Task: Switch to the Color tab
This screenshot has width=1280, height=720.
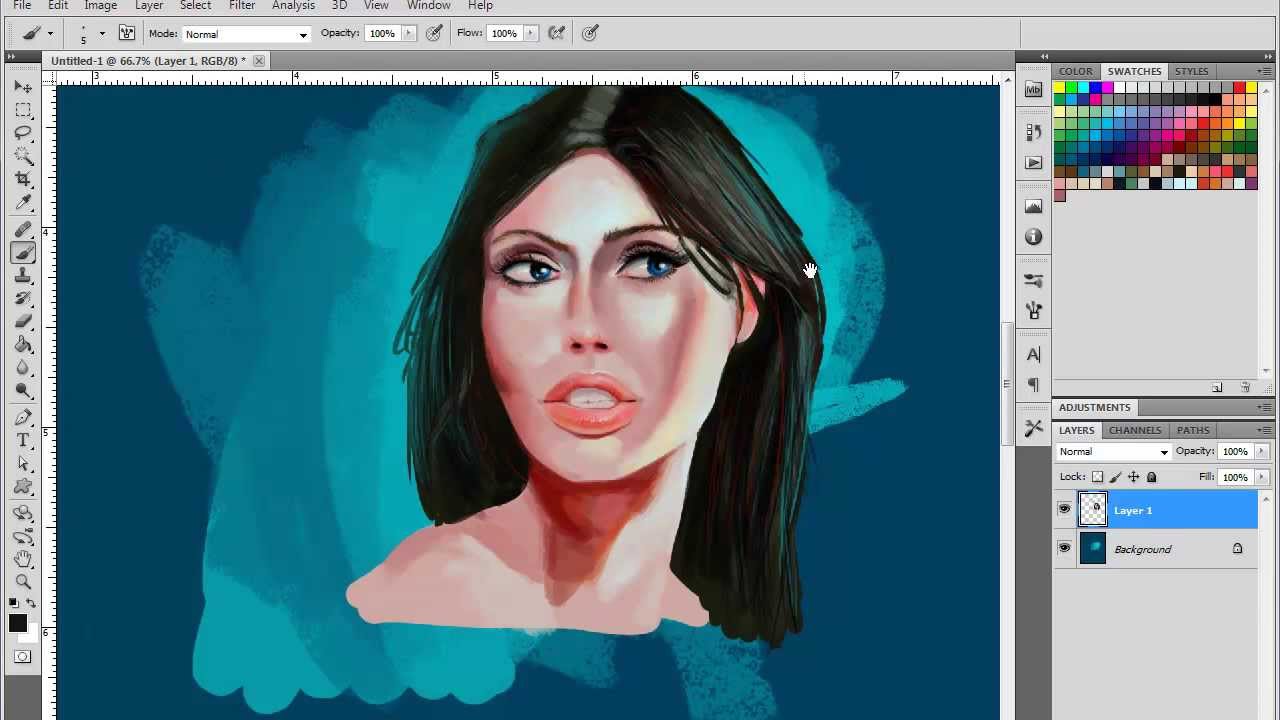Action: [x=1076, y=71]
